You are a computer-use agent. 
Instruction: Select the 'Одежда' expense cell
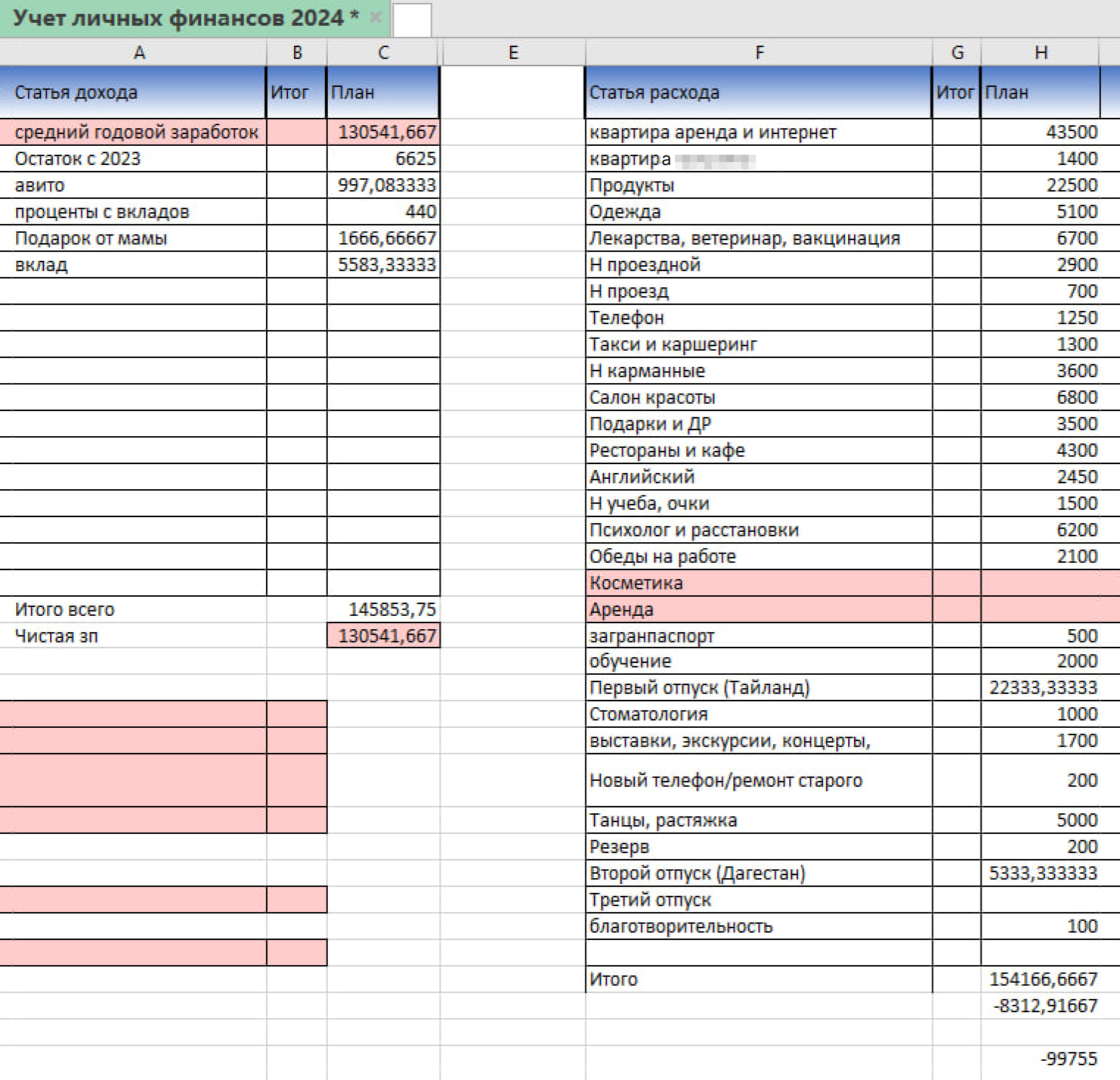[759, 211]
